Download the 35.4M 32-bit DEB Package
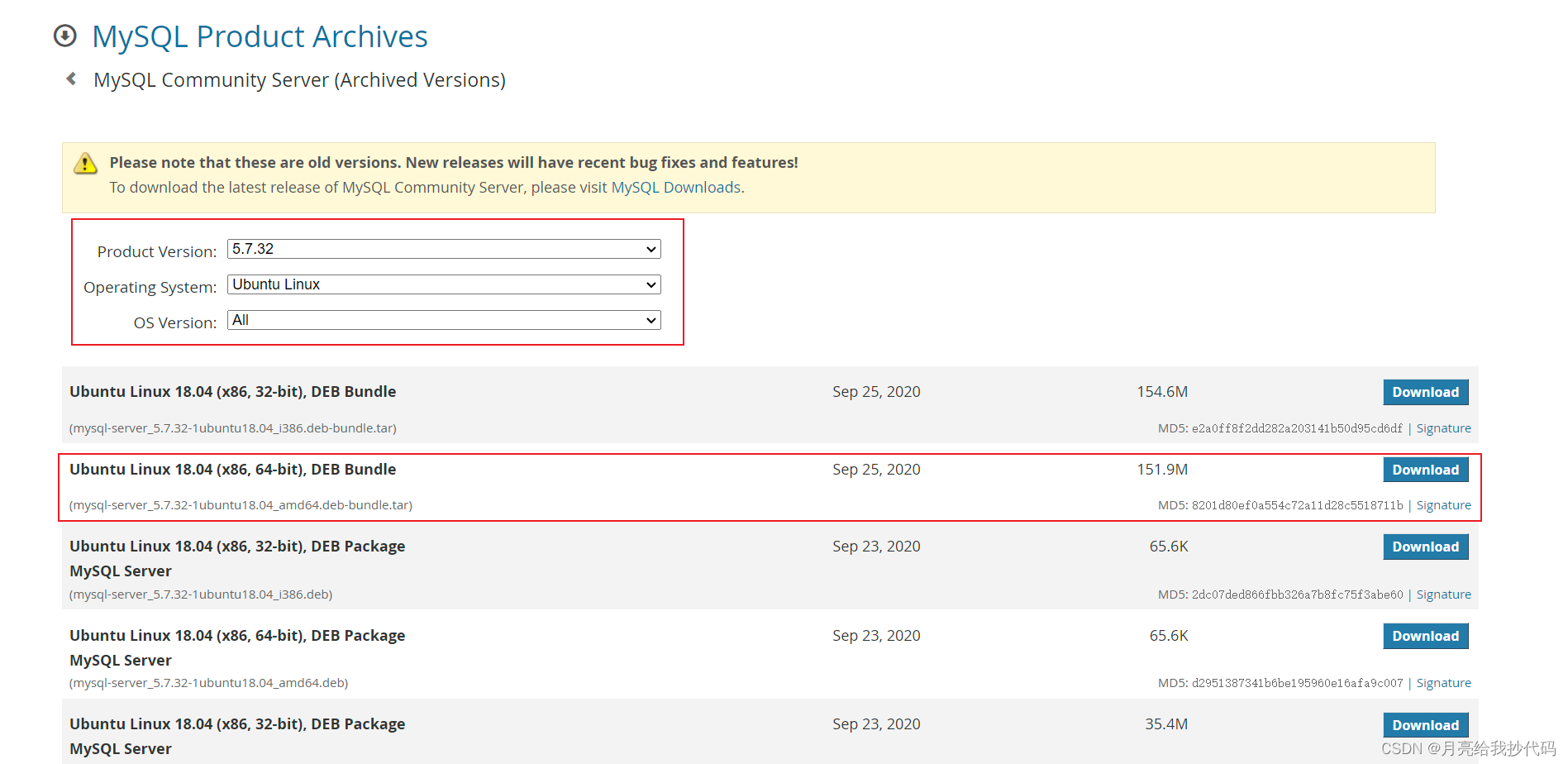 1426,725
